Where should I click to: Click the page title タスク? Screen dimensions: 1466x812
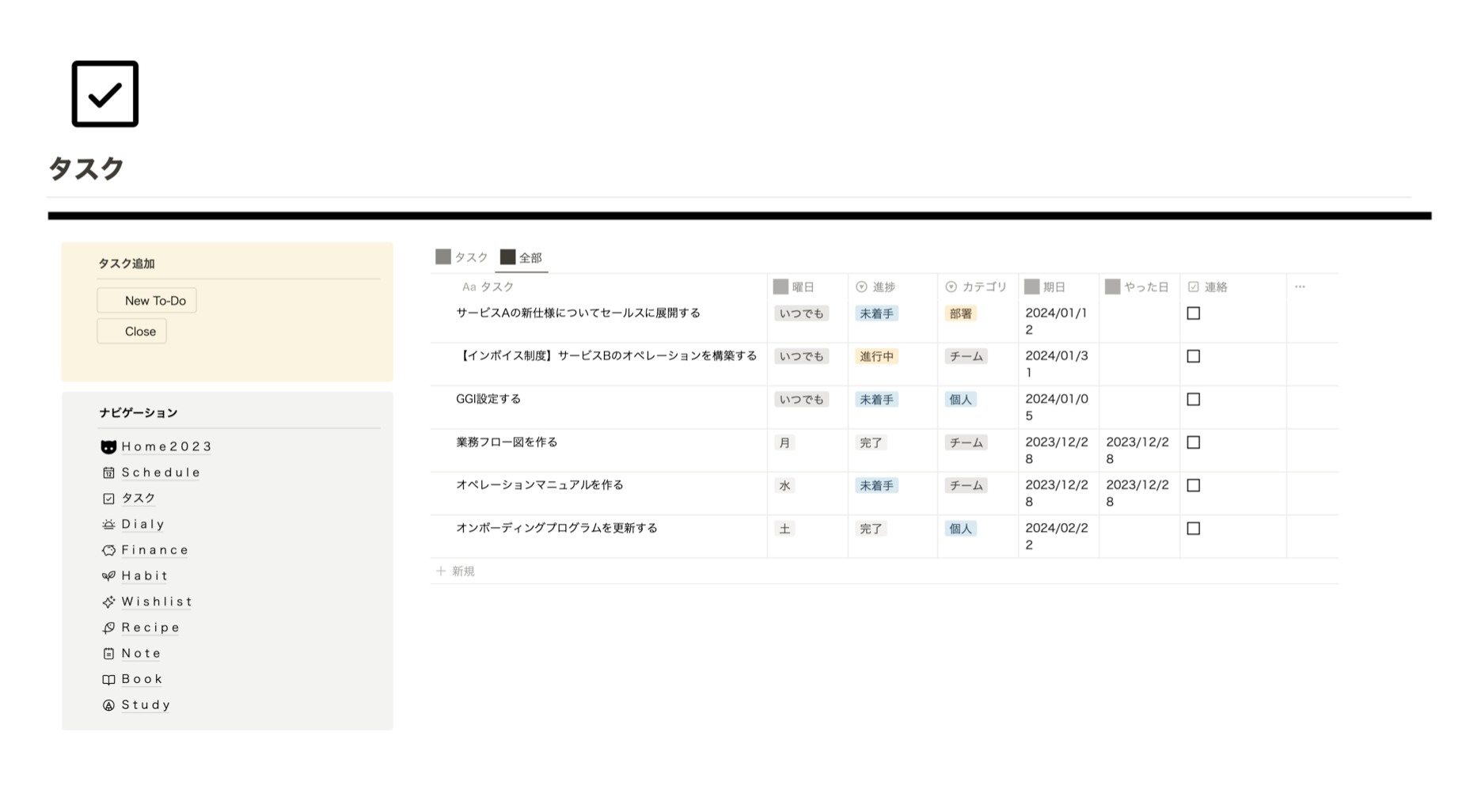(x=86, y=168)
